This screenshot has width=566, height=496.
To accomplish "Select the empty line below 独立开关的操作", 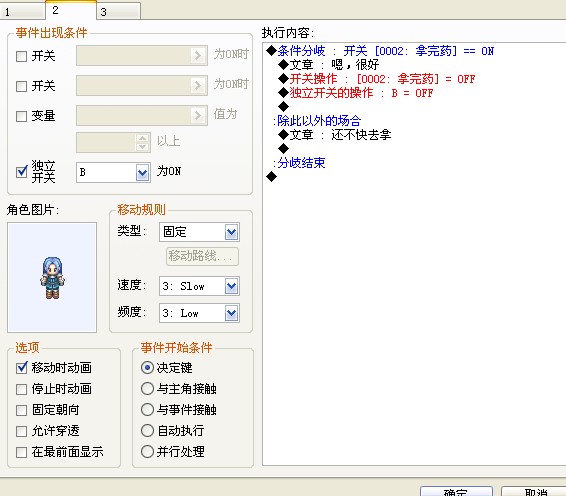I will pos(284,106).
